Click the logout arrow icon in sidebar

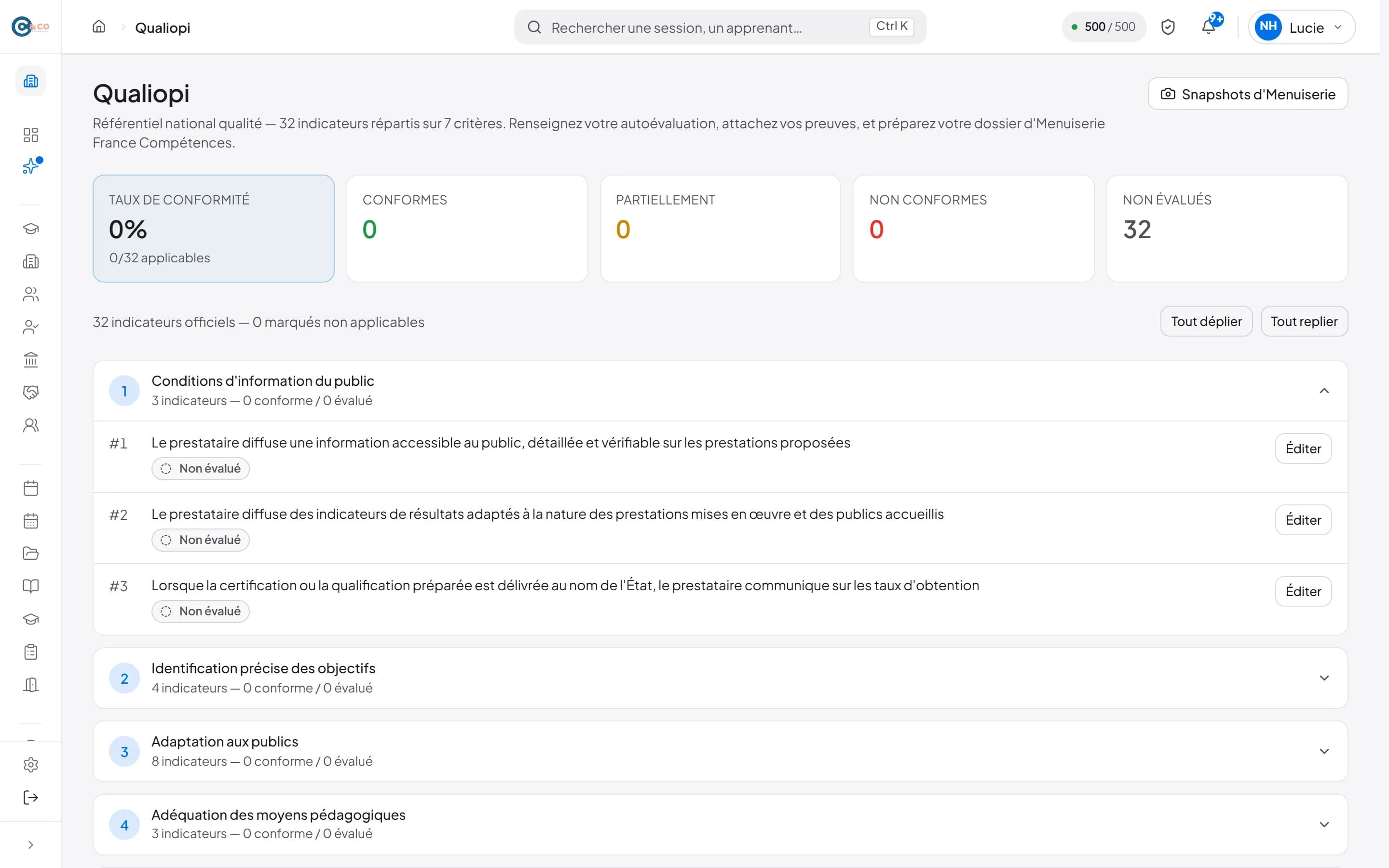tap(31, 798)
